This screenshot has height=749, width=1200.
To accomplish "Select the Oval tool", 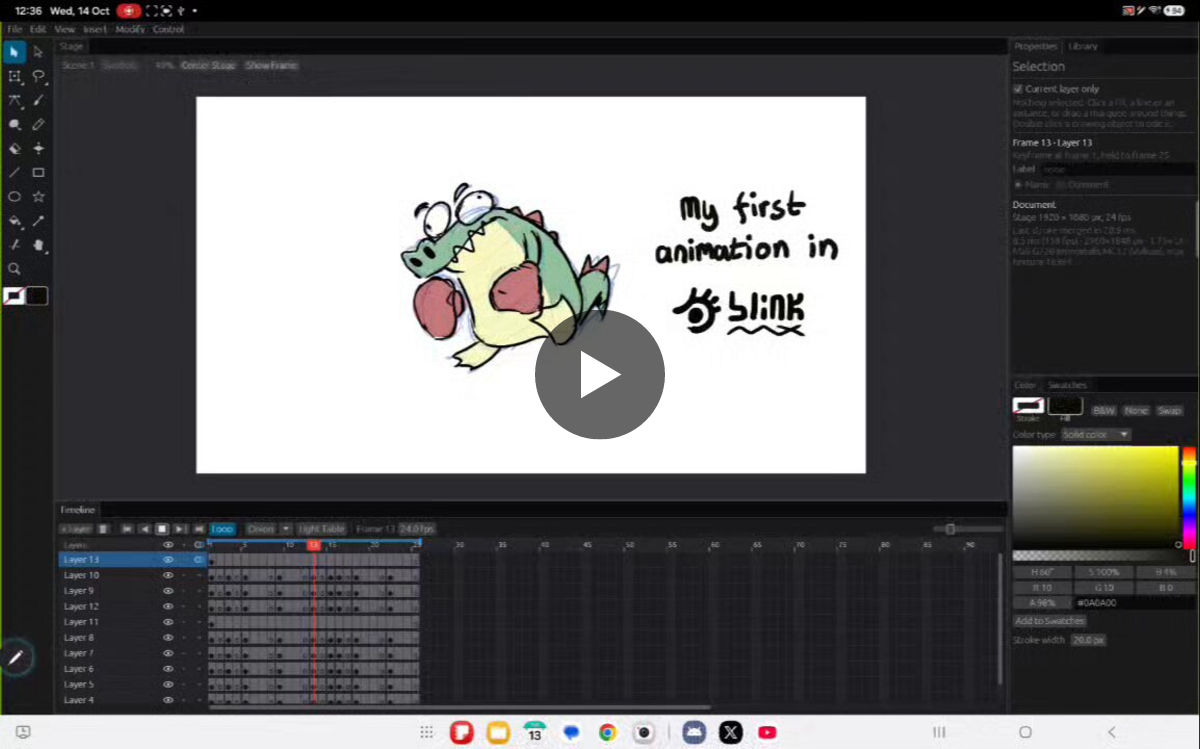I will tap(14, 196).
